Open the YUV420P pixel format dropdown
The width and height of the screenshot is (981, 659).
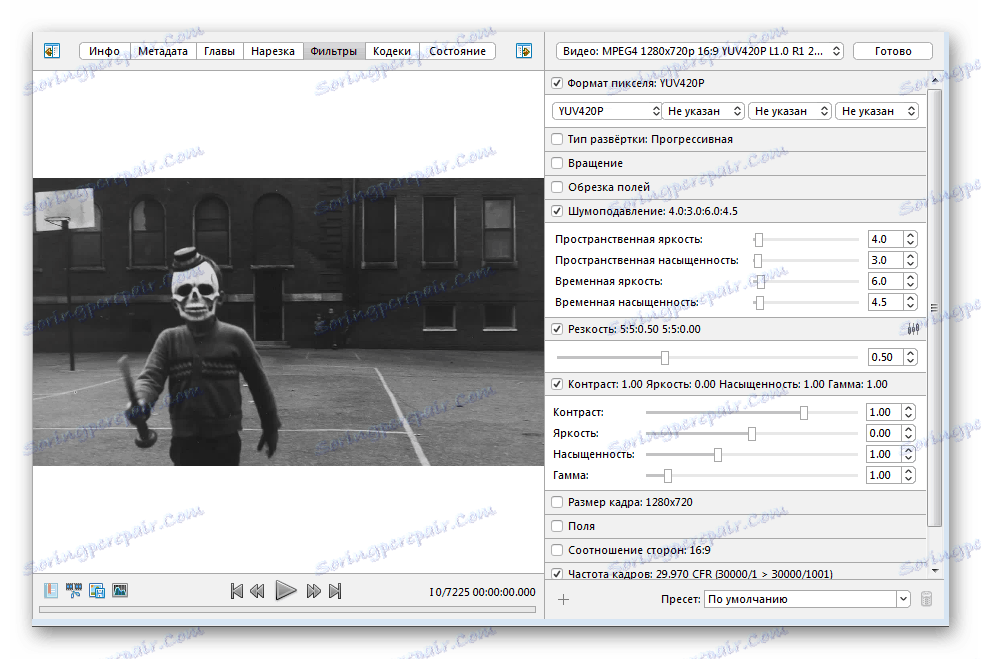point(605,111)
